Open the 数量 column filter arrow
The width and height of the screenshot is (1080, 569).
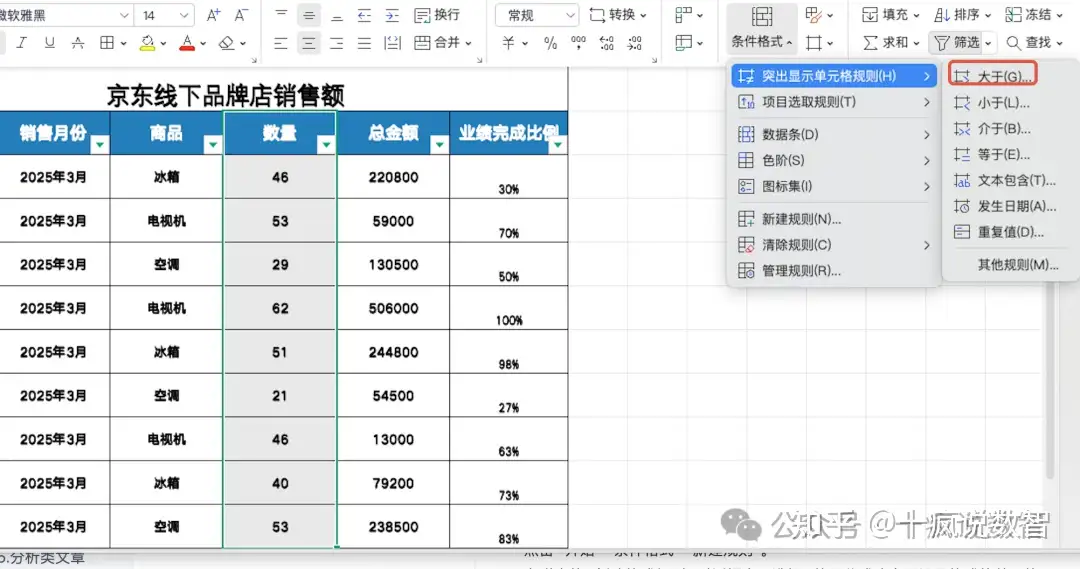tap(326, 144)
